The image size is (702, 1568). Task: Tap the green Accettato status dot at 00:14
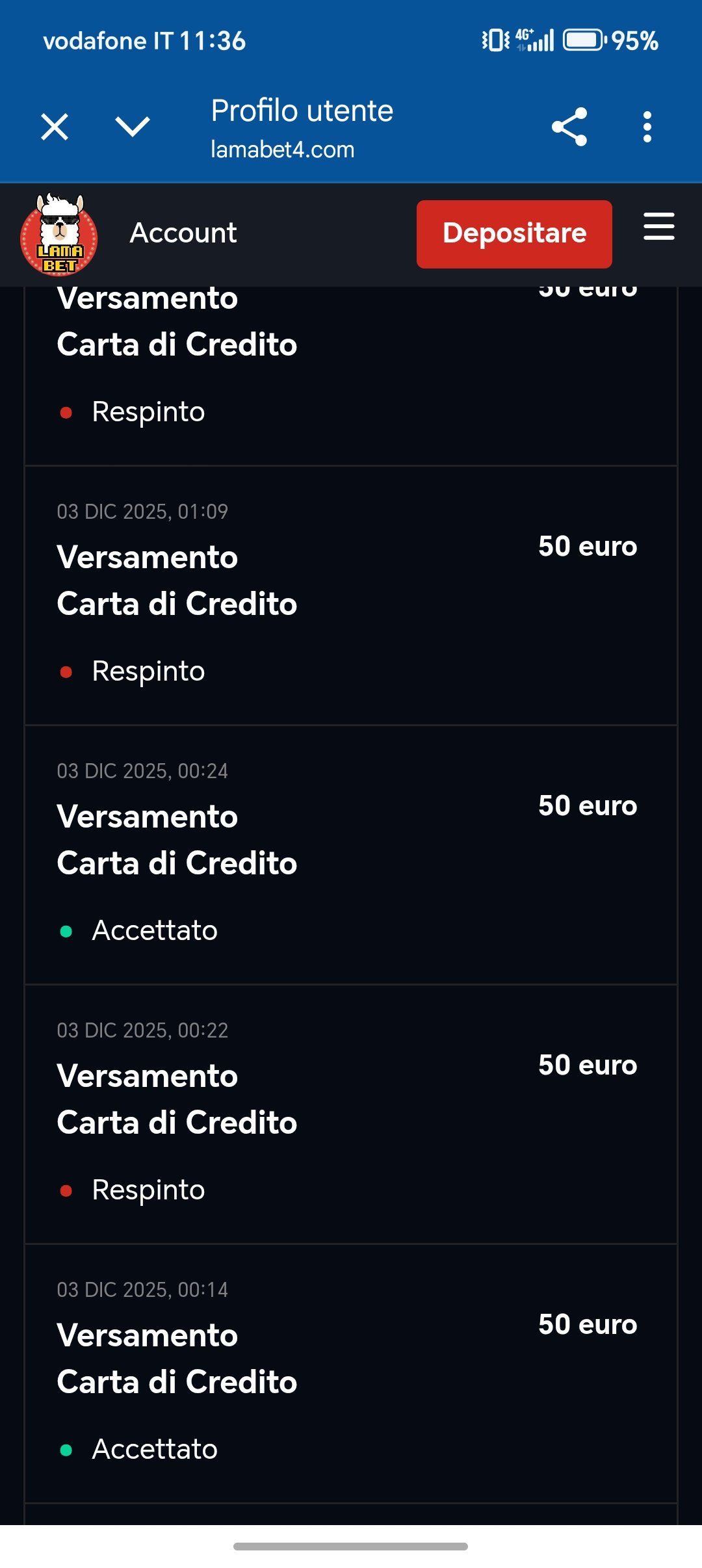click(x=66, y=1450)
